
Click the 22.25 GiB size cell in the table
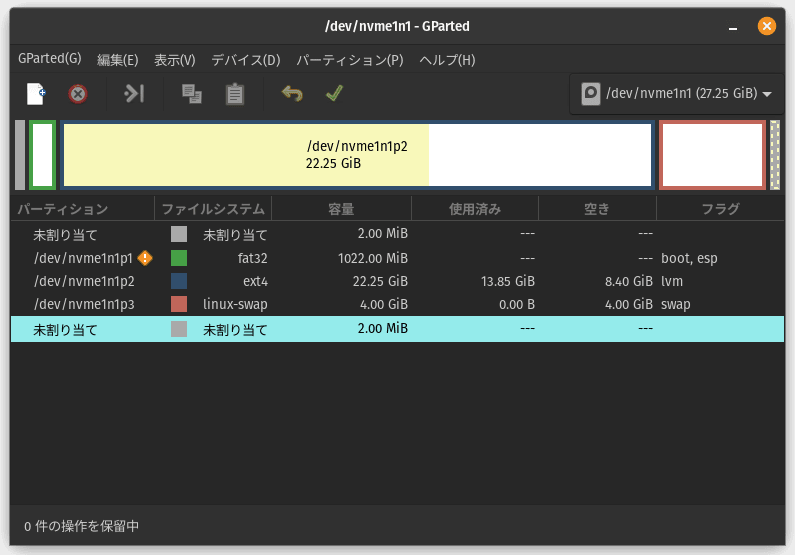[380, 281]
